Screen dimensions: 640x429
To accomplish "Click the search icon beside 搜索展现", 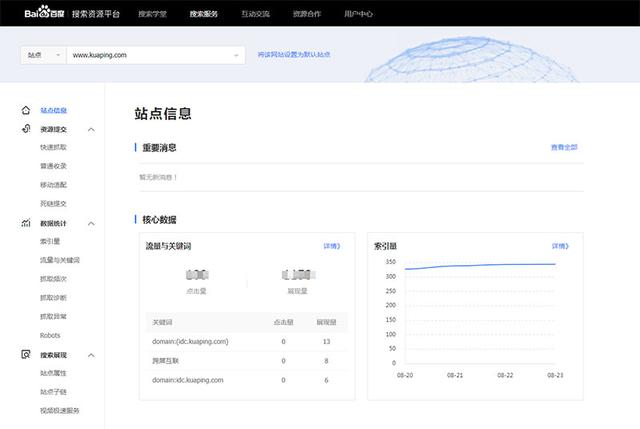I will (26, 354).
